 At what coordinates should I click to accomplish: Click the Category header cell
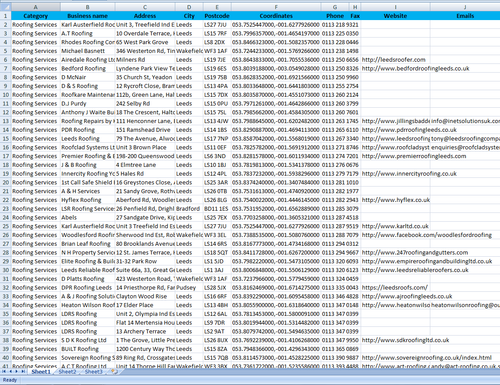click(36, 16)
